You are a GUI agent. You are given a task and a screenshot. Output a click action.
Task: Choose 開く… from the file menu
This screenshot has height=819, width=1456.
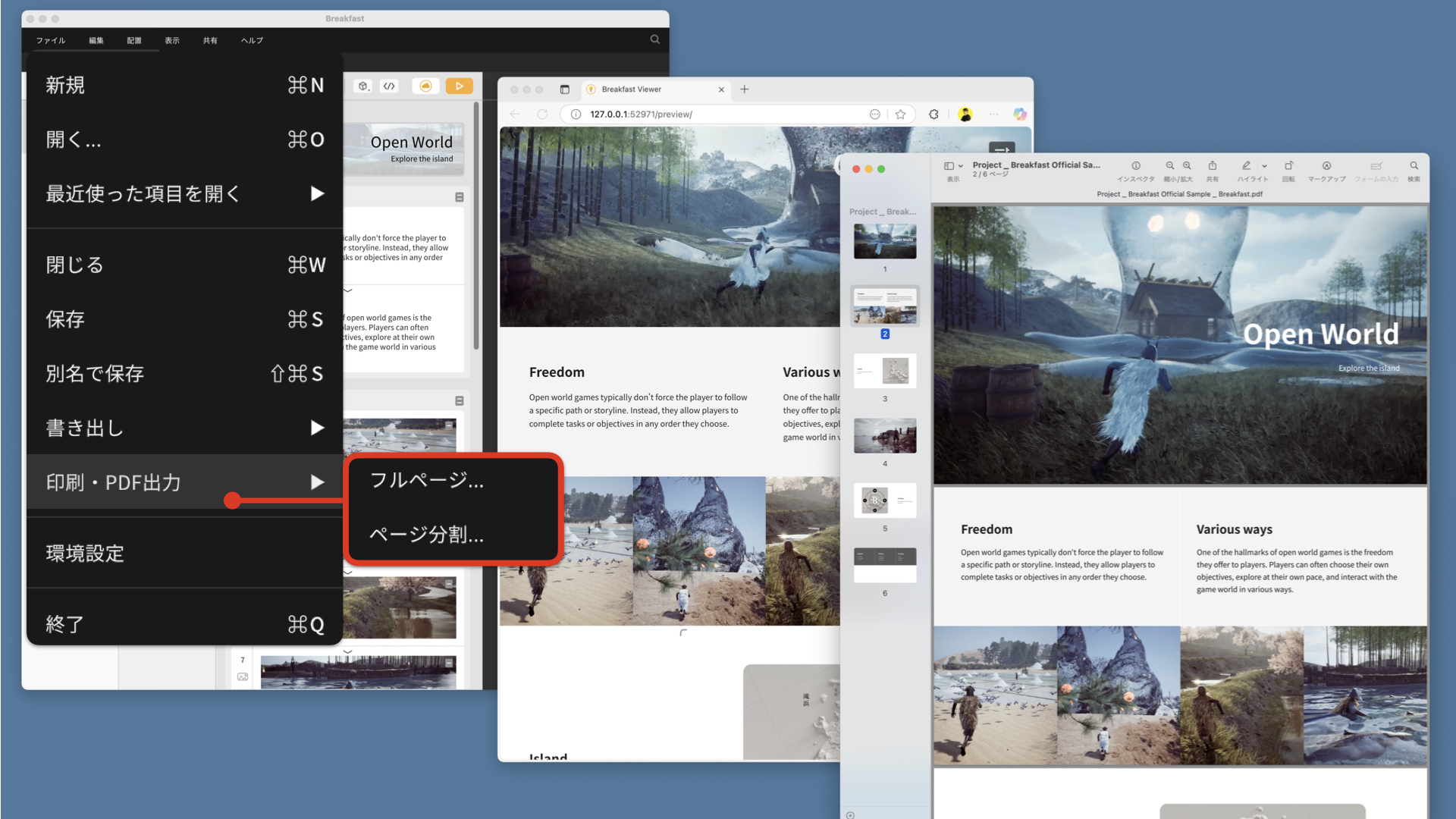pos(184,140)
